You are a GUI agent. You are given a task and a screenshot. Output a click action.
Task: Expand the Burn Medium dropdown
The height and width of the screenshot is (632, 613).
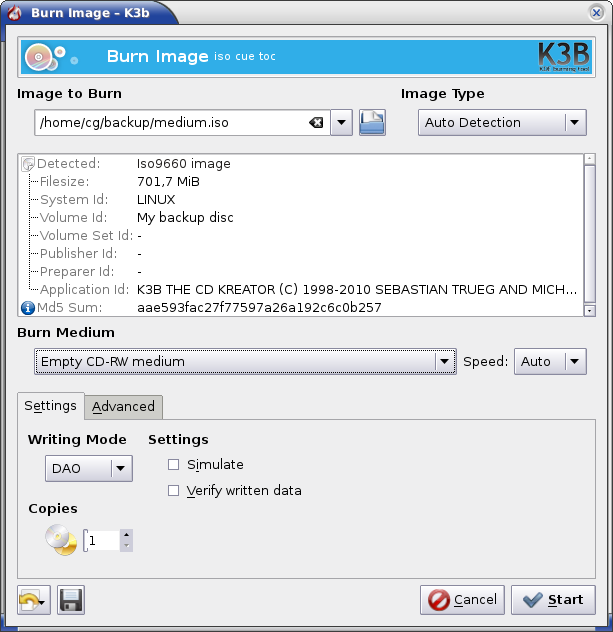point(245,362)
